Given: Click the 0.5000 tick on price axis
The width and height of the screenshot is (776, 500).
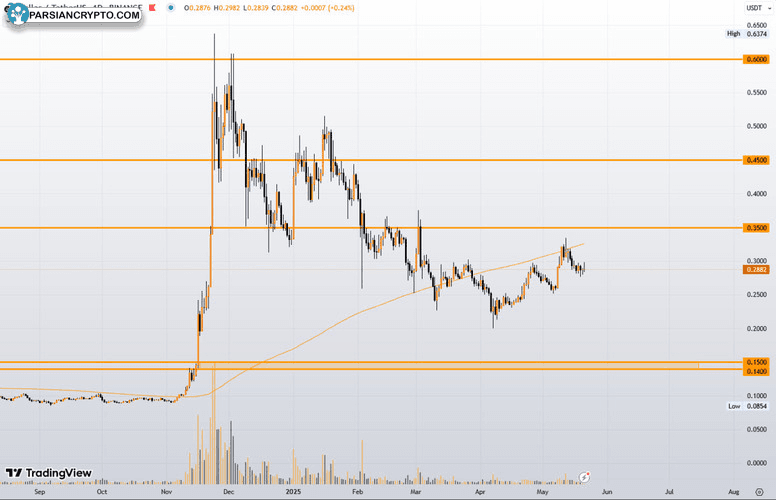Looking at the screenshot, I should pos(757,126).
